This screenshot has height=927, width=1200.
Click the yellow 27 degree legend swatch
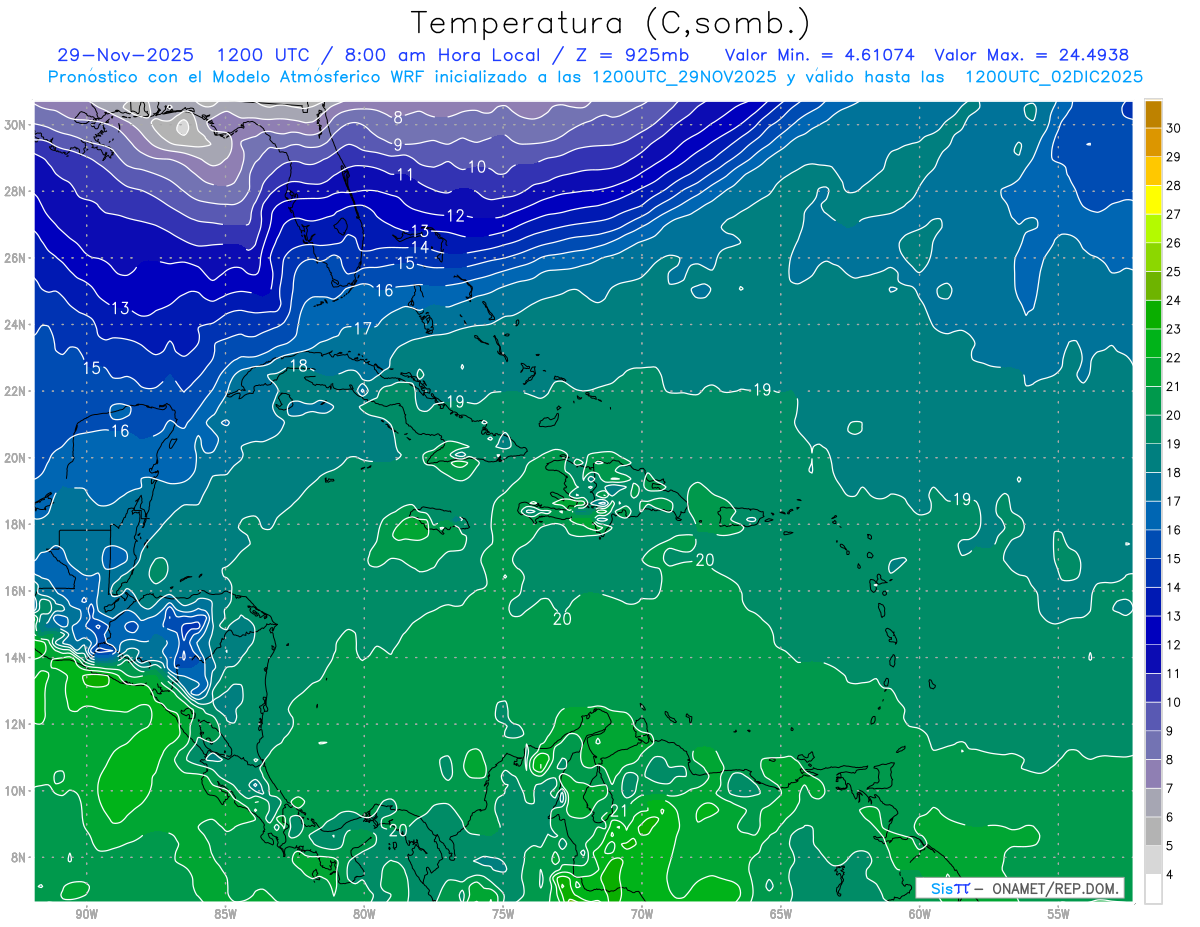pyautogui.click(x=1153, y=200)
